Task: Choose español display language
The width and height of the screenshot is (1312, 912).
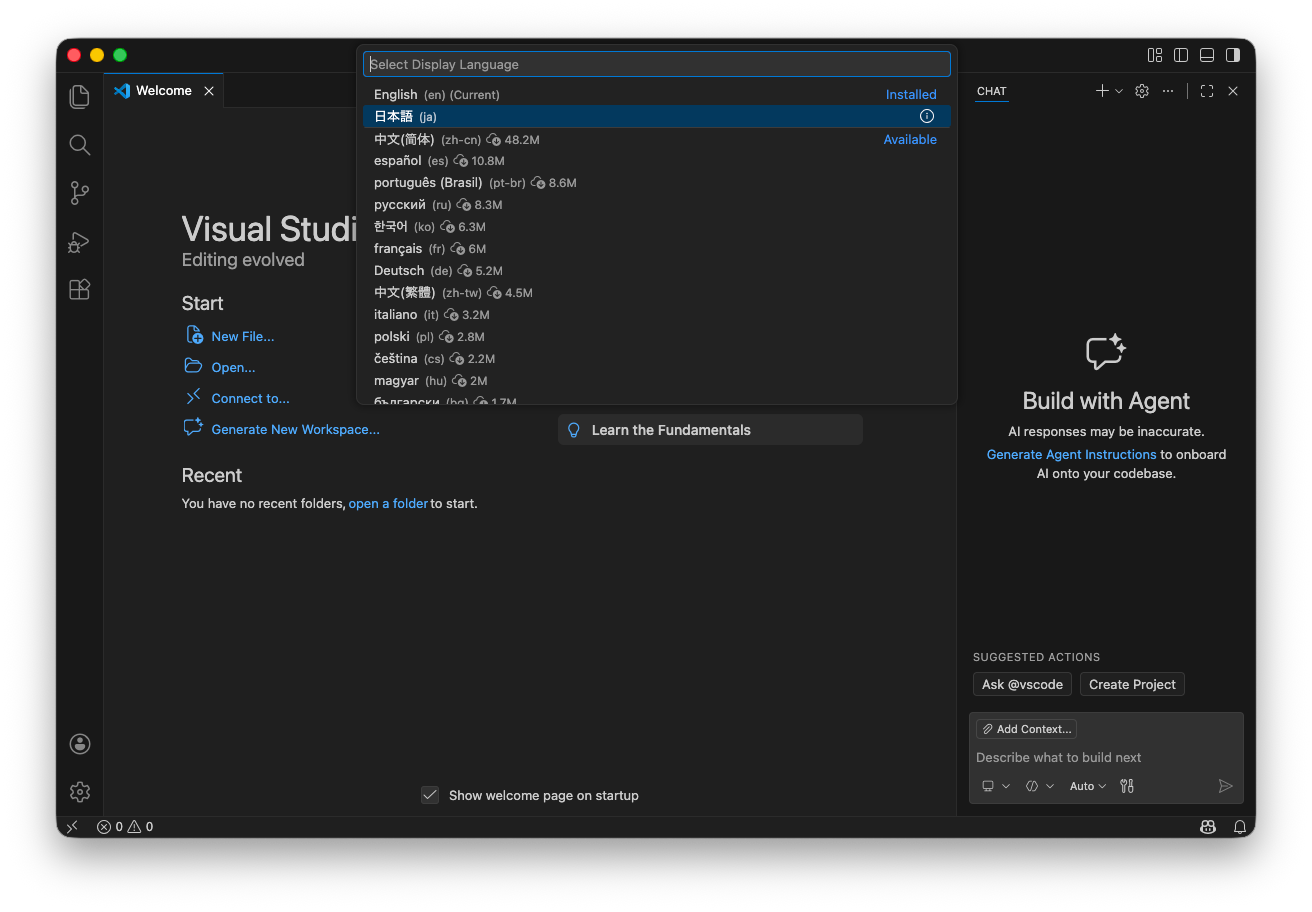Action: [x=657, y=161]
